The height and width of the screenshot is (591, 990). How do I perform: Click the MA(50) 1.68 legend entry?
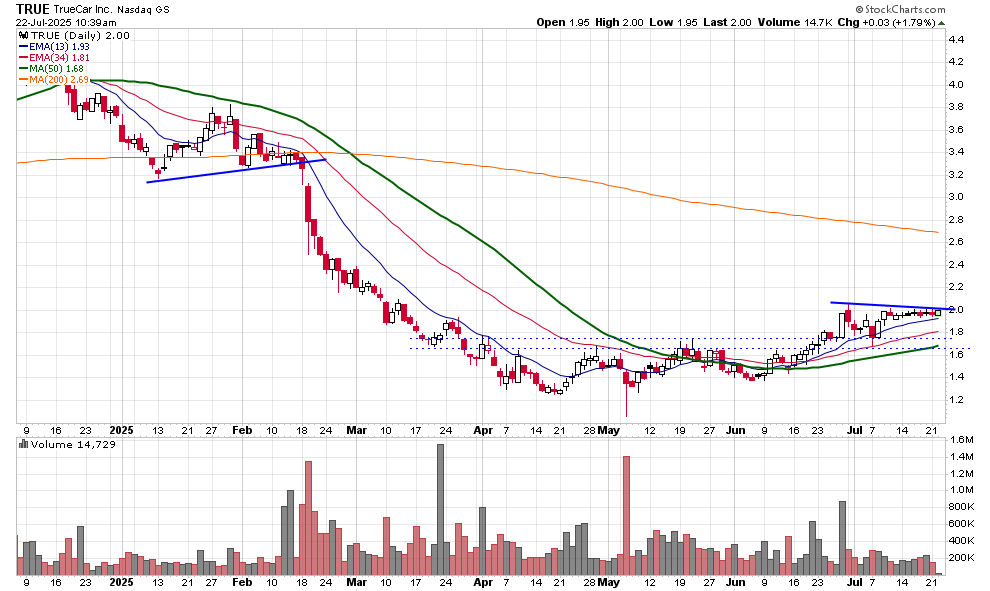[x=56, y=68]
